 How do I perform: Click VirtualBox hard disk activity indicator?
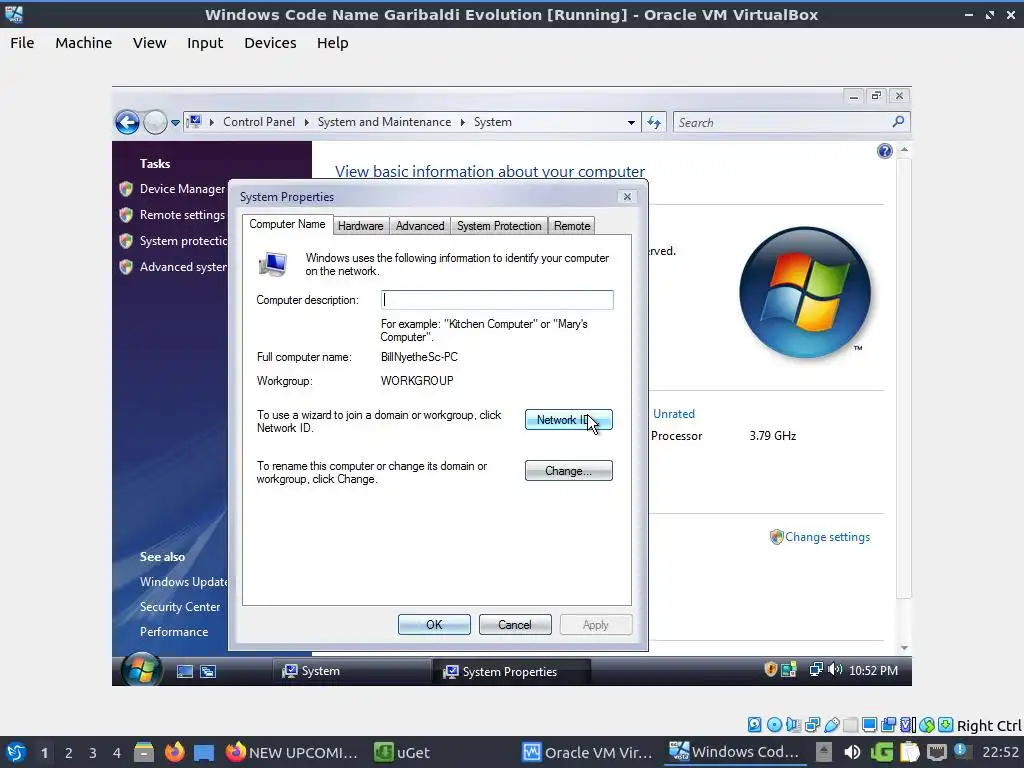(x=754, y=725)
